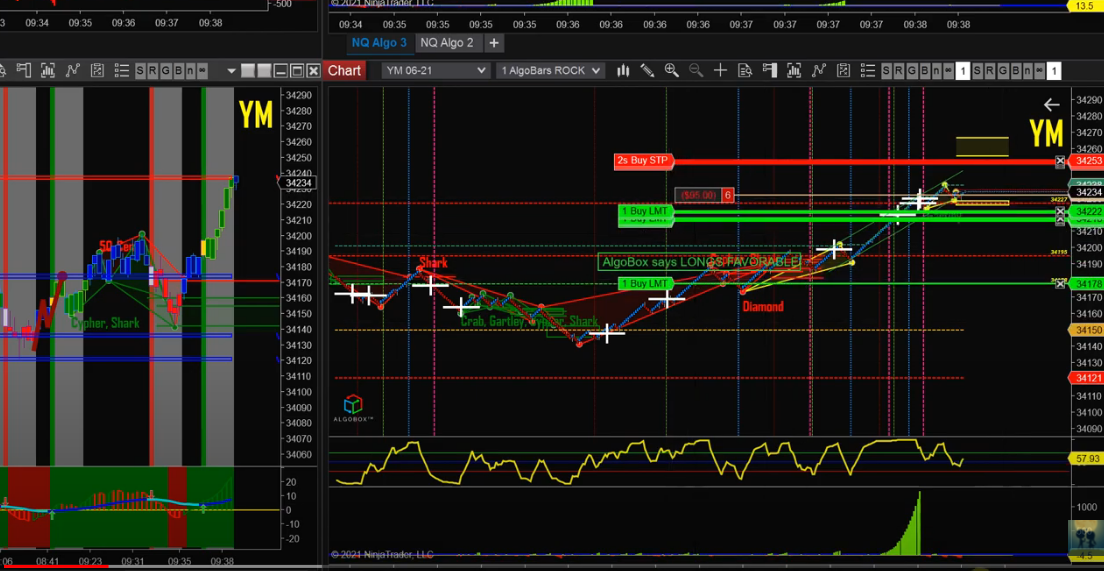Click the first grey square in left toolbar

248,70
